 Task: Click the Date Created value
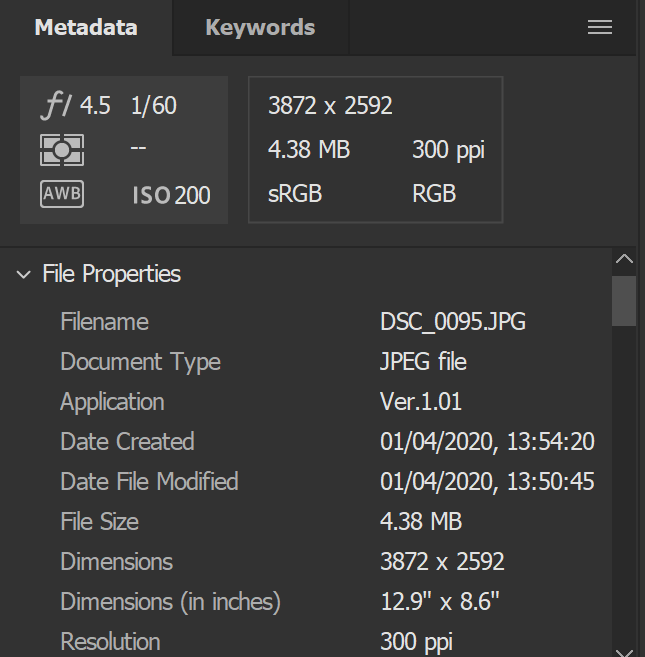pos(487,442)
